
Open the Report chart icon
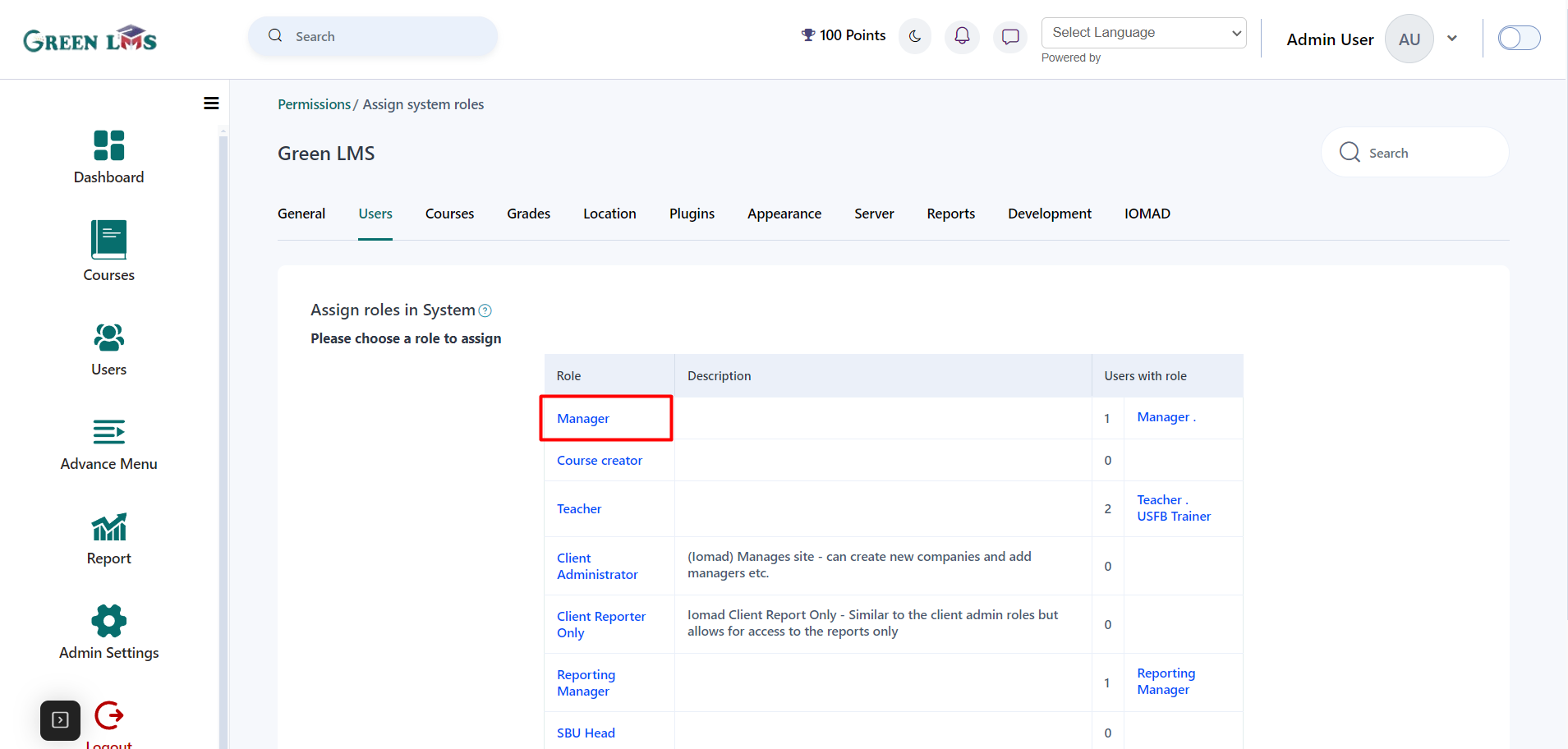[109, 526]
